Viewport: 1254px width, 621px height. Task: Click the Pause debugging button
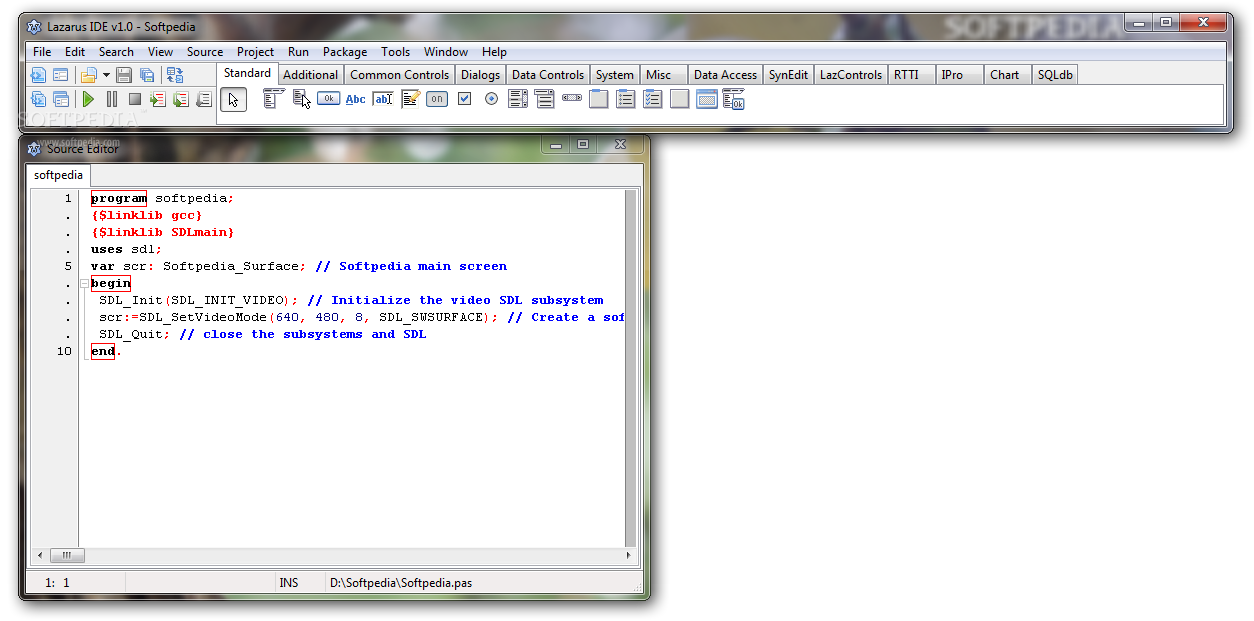coord(112,99)
